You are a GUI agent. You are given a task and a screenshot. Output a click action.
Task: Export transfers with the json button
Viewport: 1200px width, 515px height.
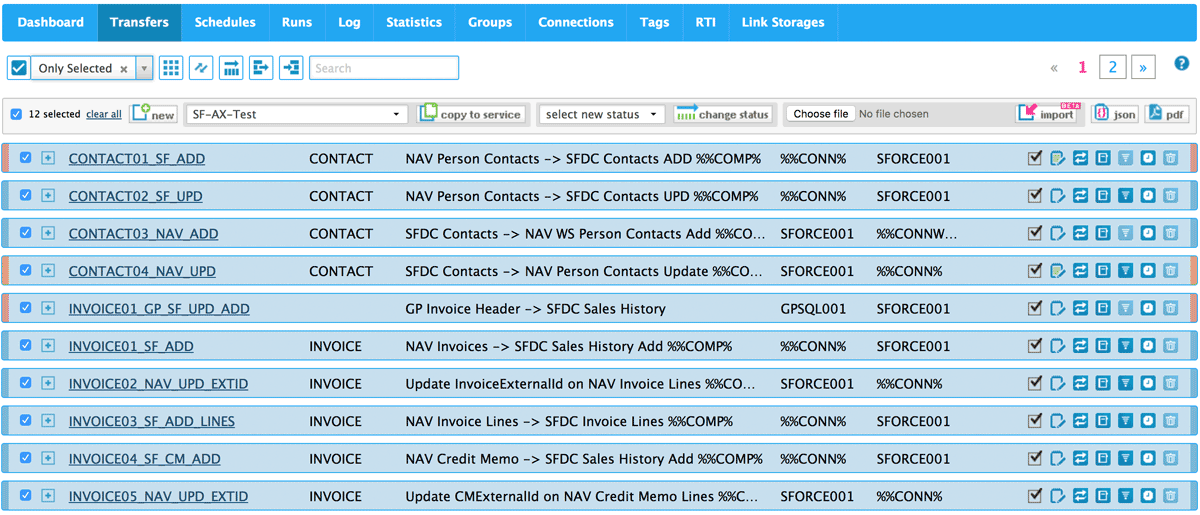point(1114,113)
